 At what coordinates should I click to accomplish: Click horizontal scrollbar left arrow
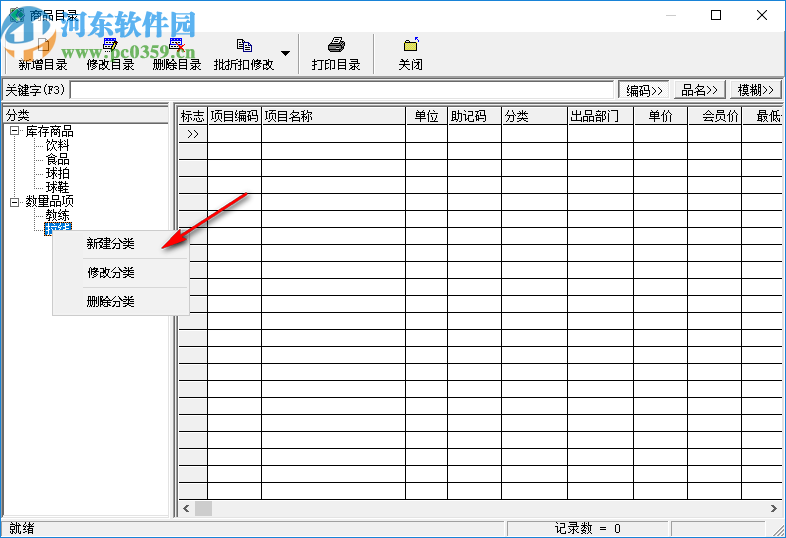click(186, 508)
